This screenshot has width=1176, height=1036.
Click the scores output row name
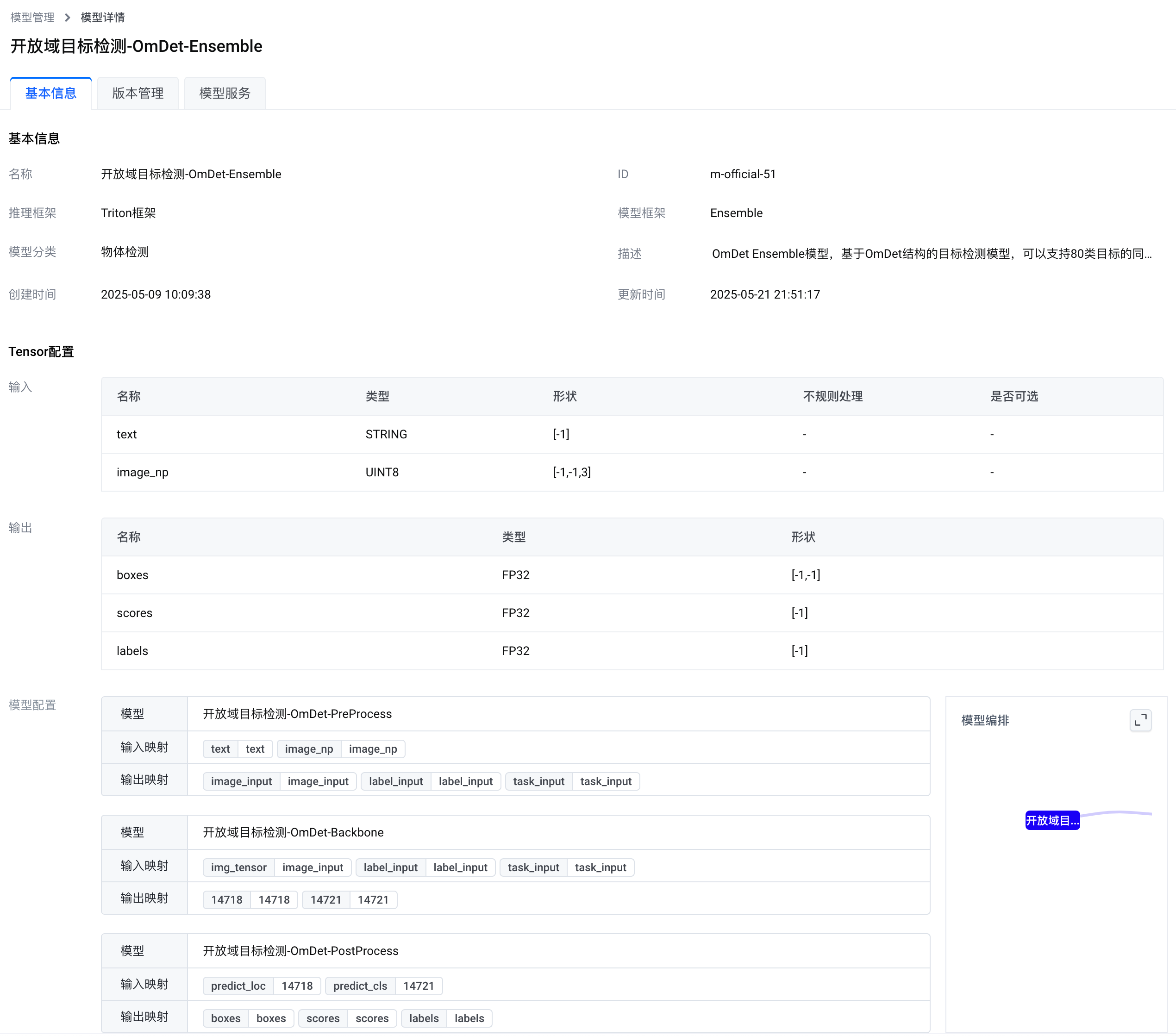[x=134, y=613]
